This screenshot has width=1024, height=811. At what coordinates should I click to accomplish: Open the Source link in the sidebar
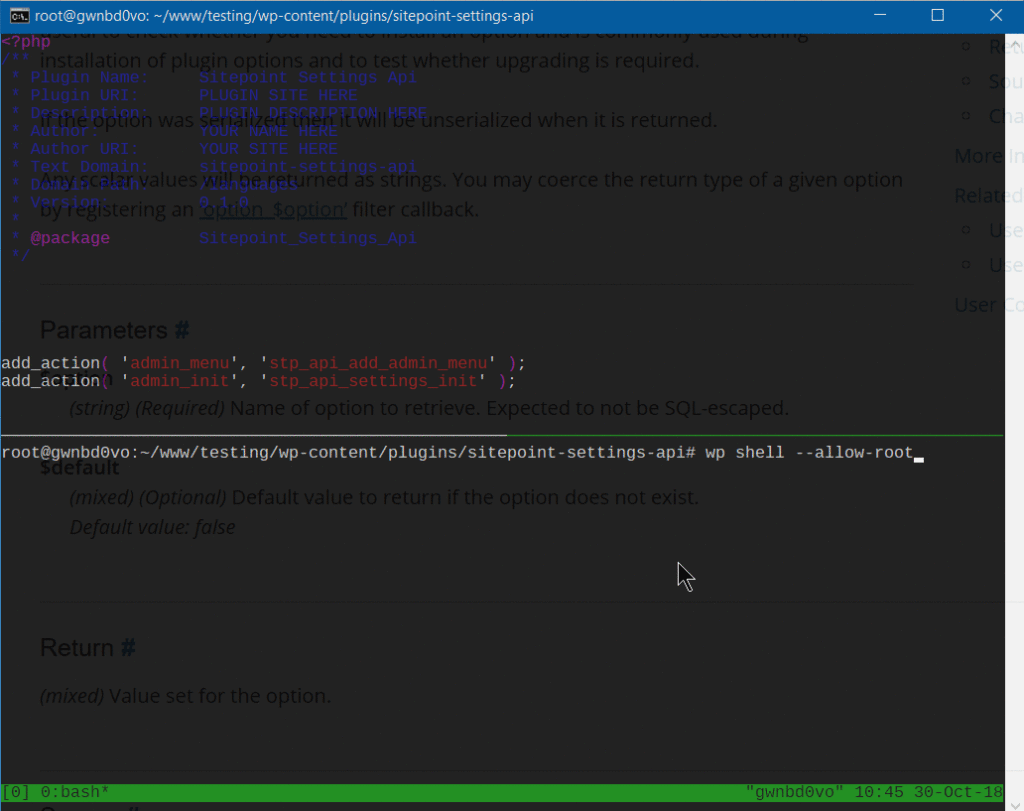click(1005, 82)
